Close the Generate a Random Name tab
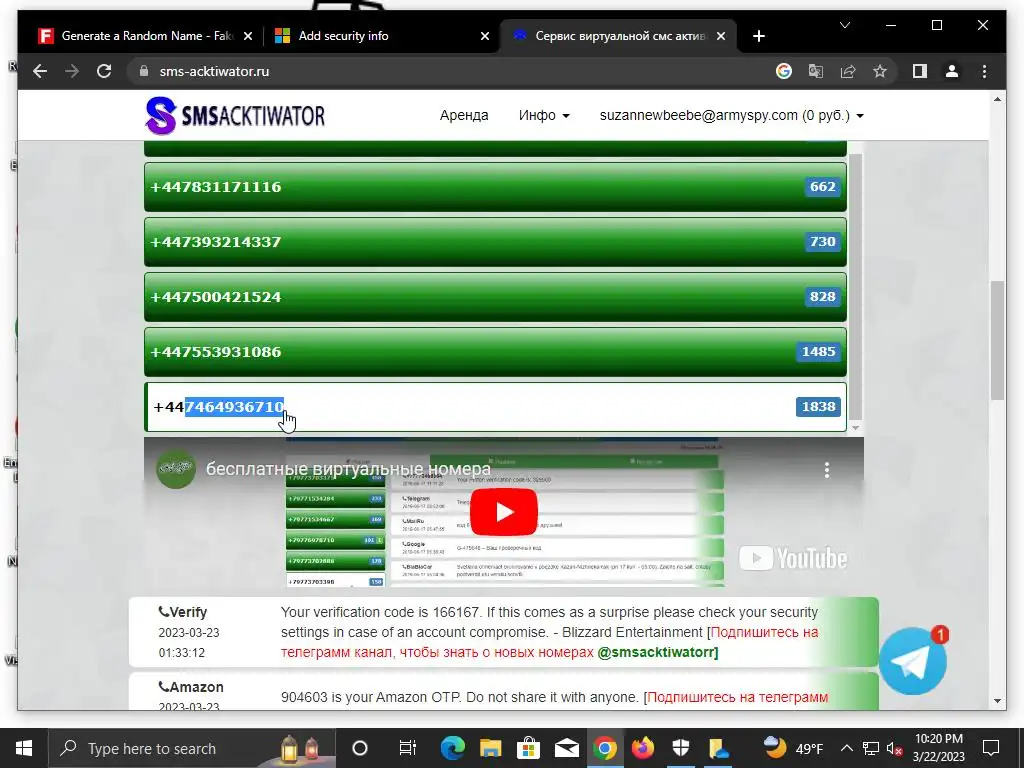1024x768 pixels. 248,36
